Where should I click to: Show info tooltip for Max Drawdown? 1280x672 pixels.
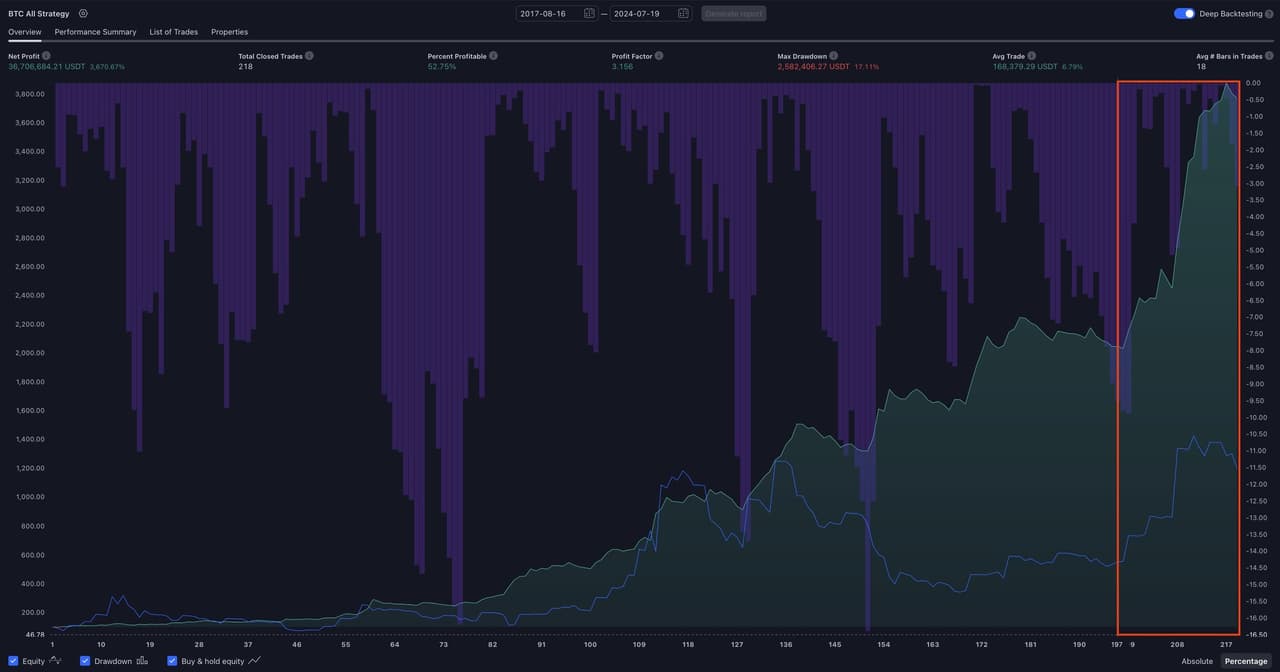click(x=833, y=56)
